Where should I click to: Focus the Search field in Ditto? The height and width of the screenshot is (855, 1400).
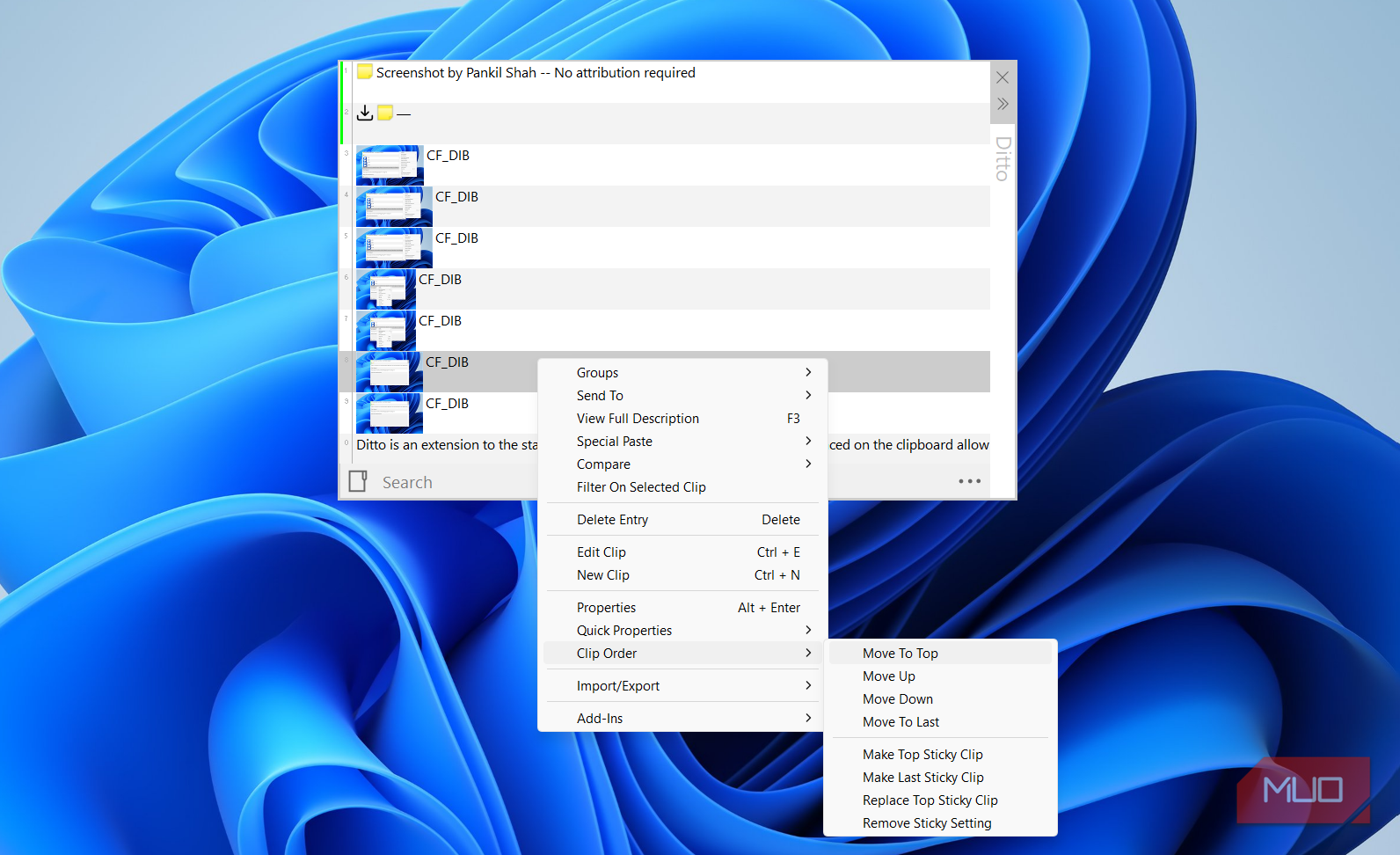(457, 482)
